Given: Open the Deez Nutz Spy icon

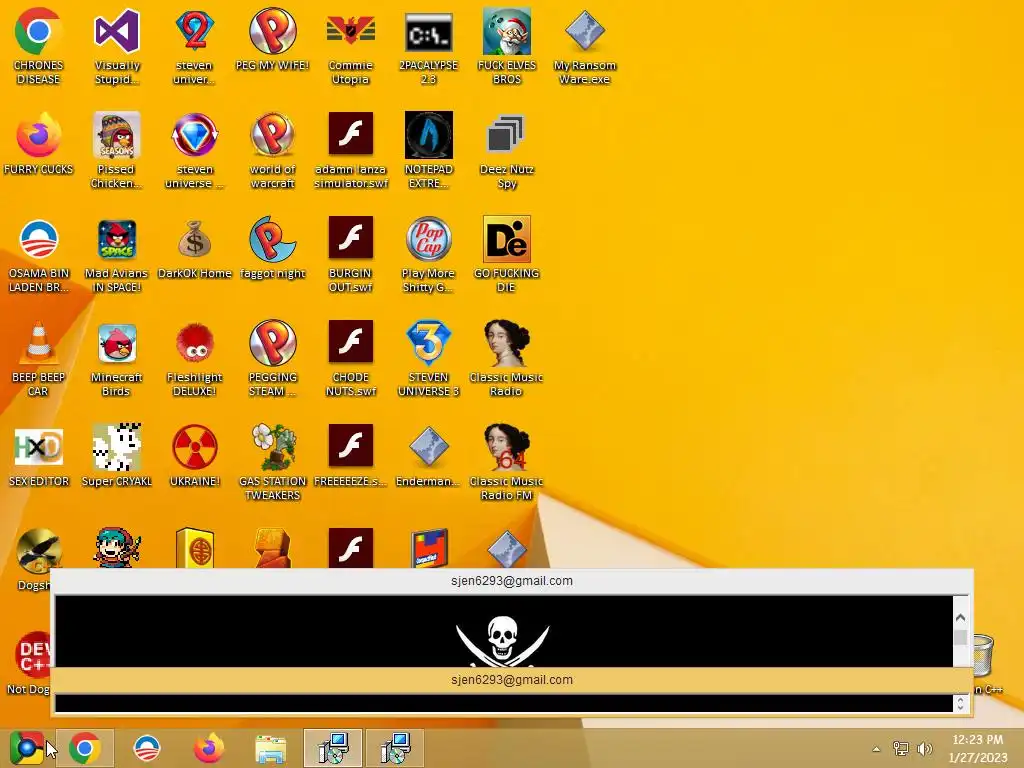Looking at the screenshot, I should coord(507,135).
